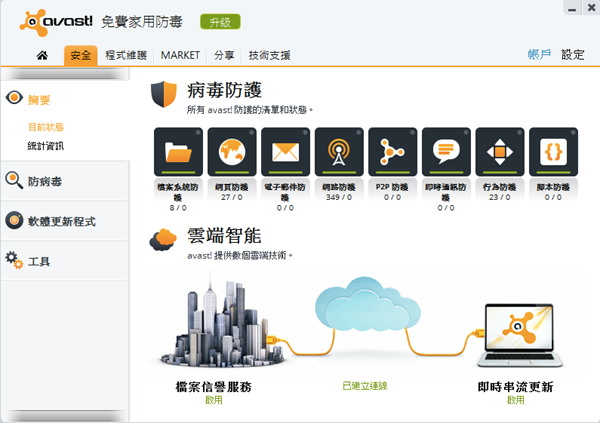Select 目前狀態 under 摘要
Viewport: 600px width, 423px height.
point(46,127)
